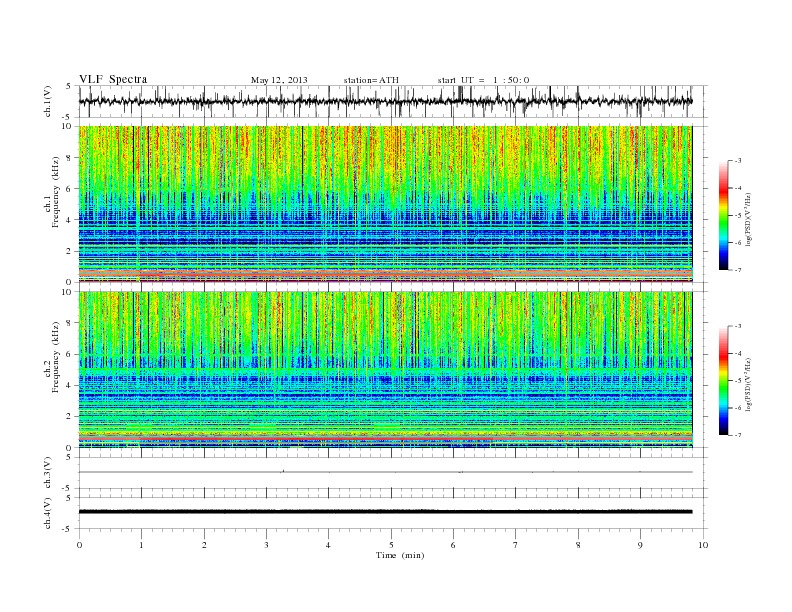792x612 pixels.
Task: Click the ch.1 colorbar "log(PSD)(V²/Hz)" label
Action: [x=749, y=219]
